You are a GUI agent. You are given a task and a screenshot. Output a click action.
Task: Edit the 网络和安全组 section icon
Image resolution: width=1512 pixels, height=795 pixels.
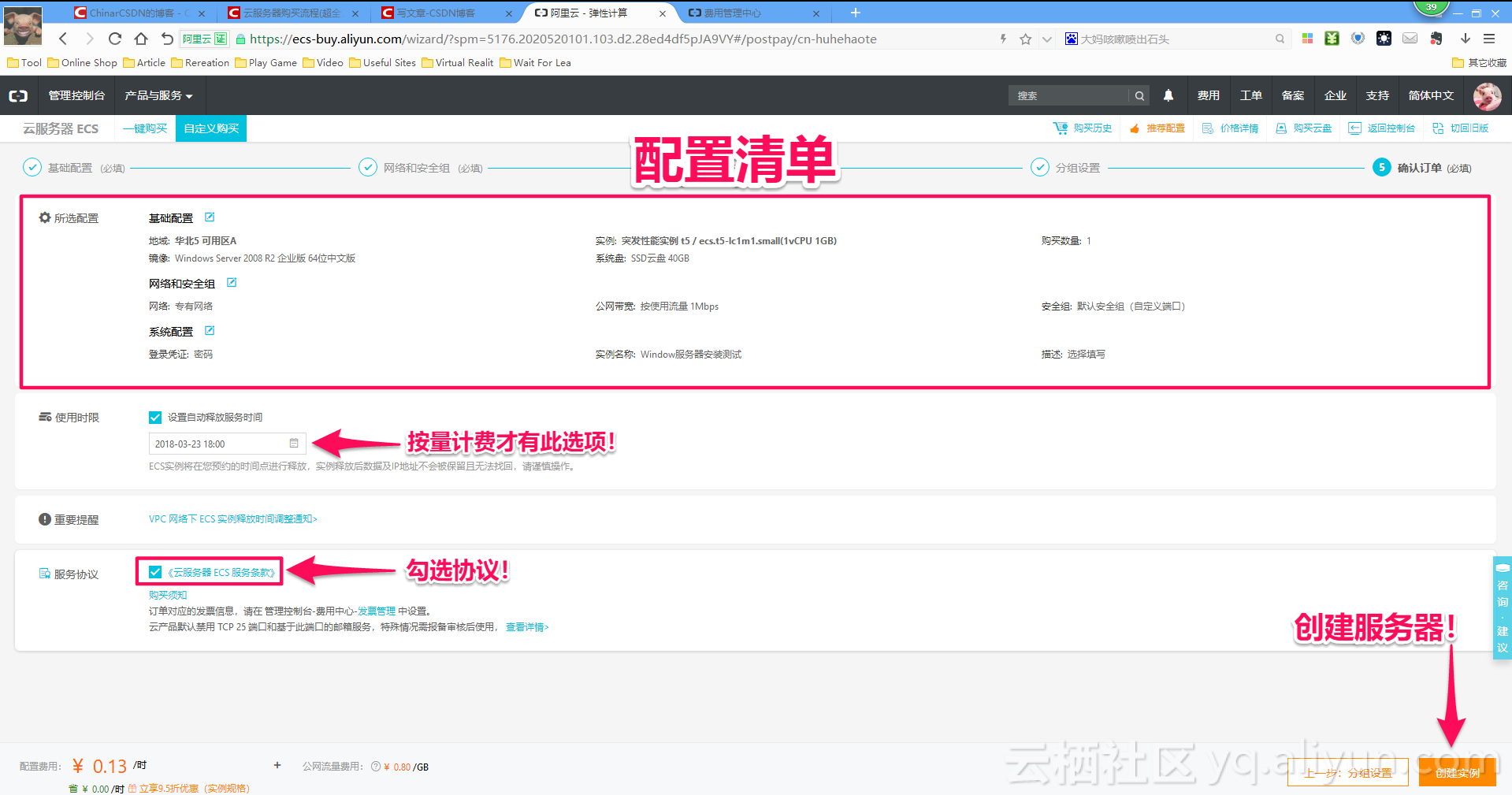[232, 283]
